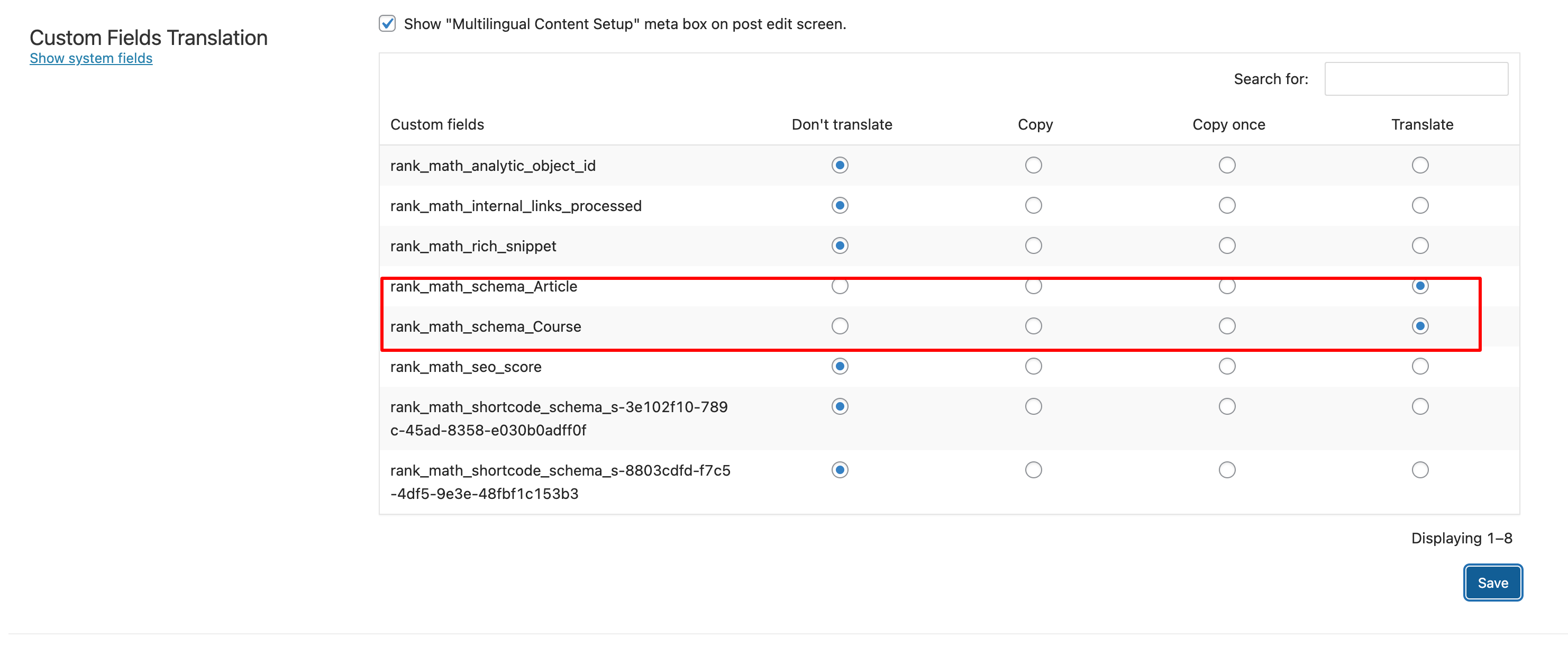
Task: Click the Save button
Action: (1492, 583)
